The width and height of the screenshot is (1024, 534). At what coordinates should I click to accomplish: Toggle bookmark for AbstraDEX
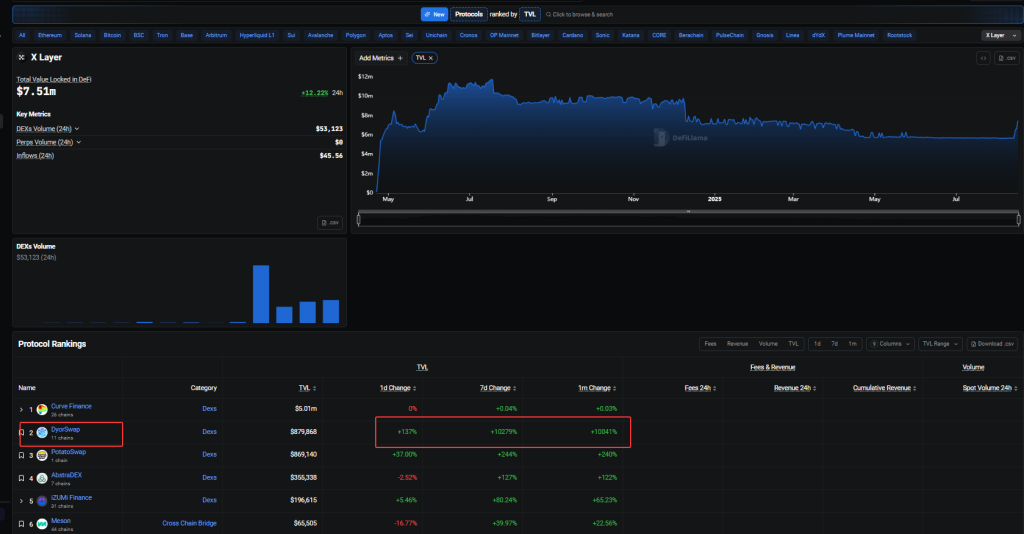pos(22,477)
